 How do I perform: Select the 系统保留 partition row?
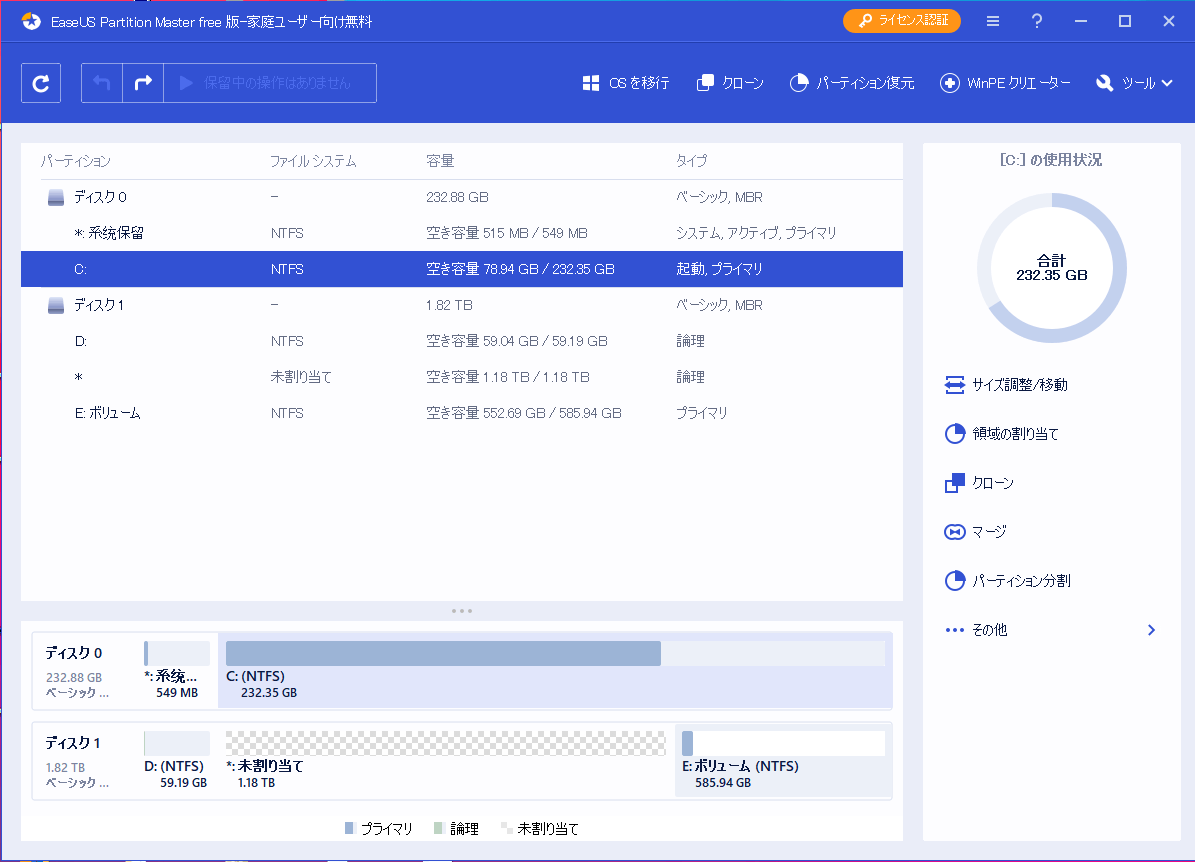(462, 233)
